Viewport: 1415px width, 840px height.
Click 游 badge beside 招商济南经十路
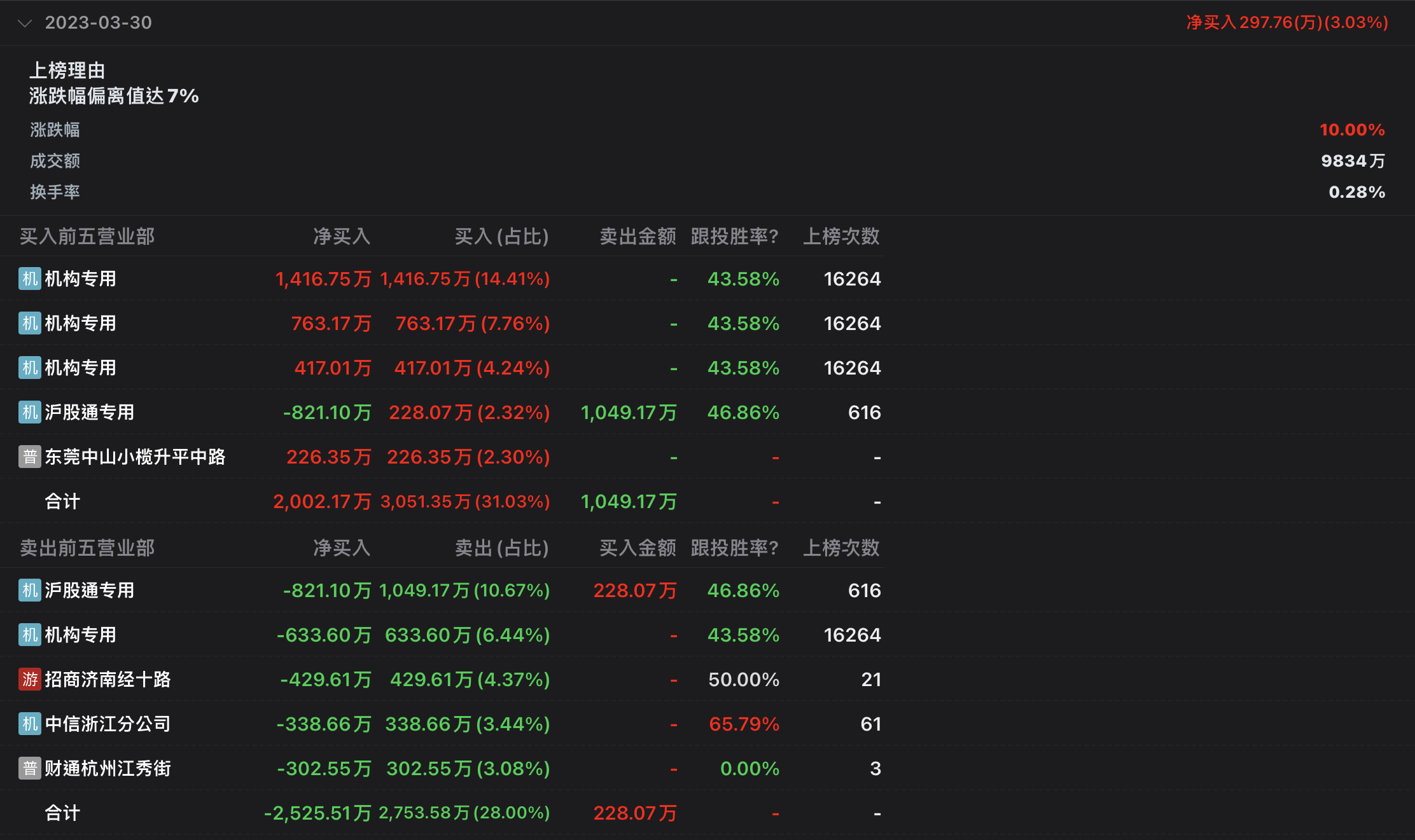point(30,680)
